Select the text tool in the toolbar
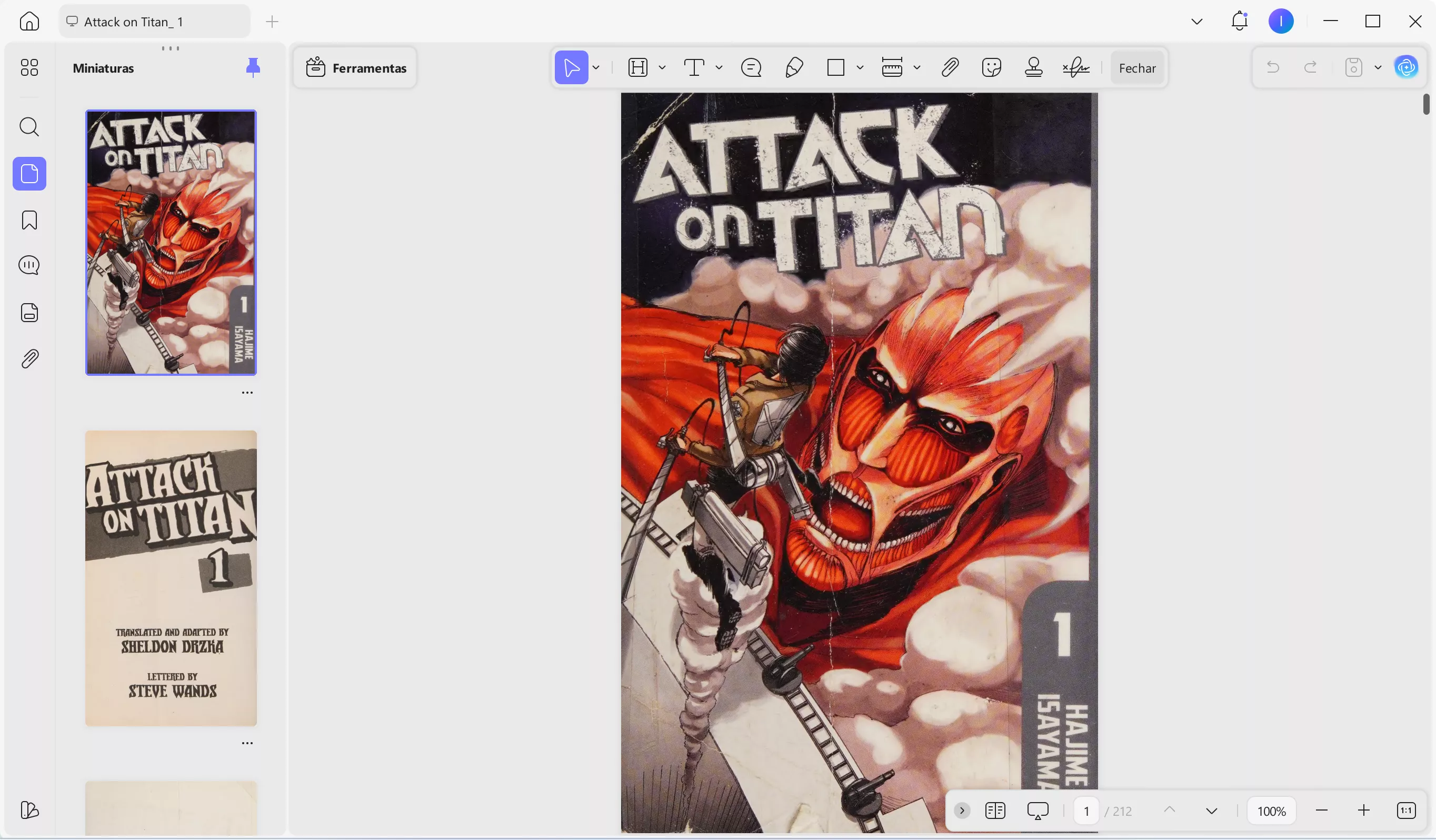 point(694,67)
